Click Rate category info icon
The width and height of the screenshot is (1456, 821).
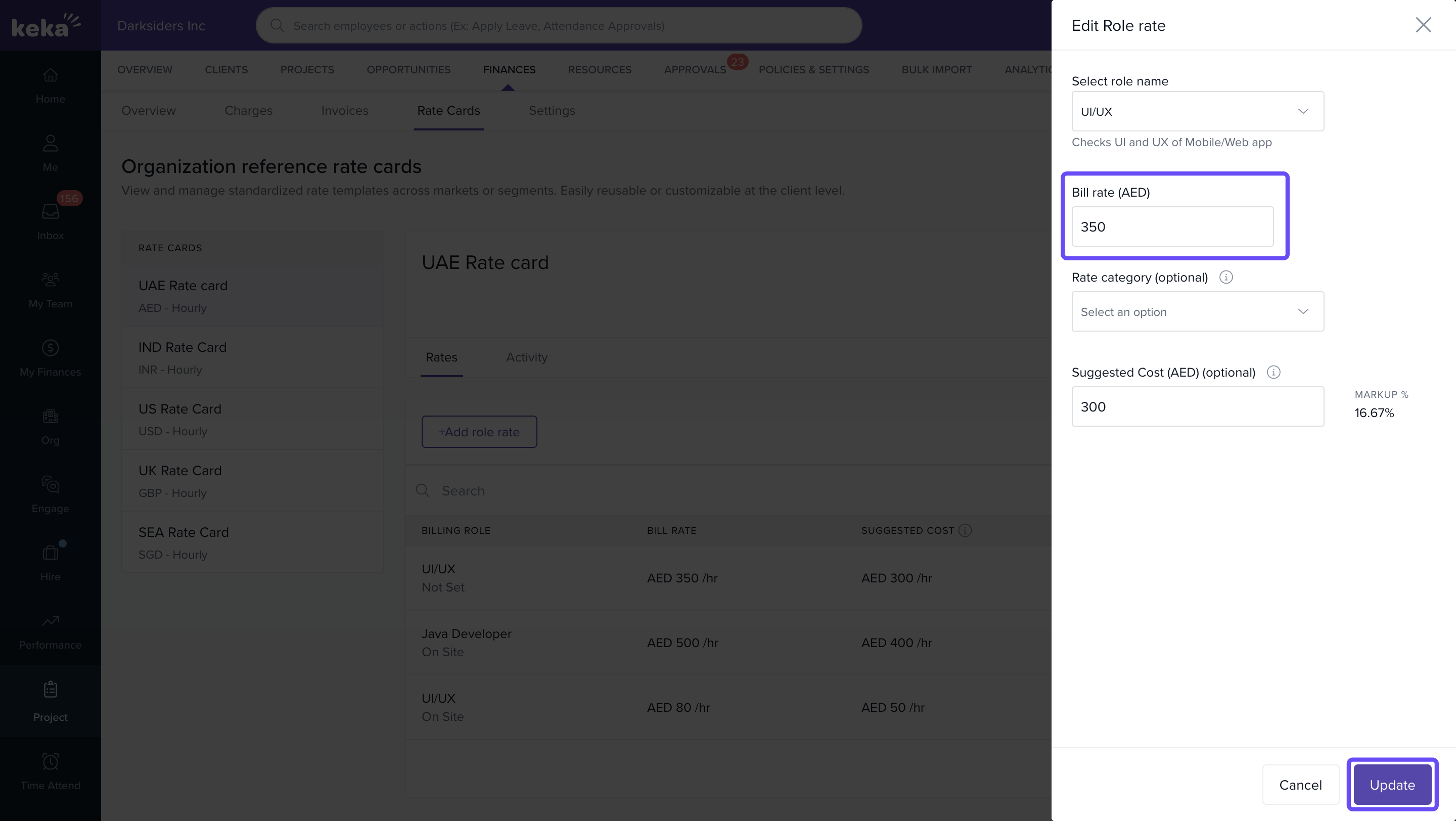pos(1225,277)
